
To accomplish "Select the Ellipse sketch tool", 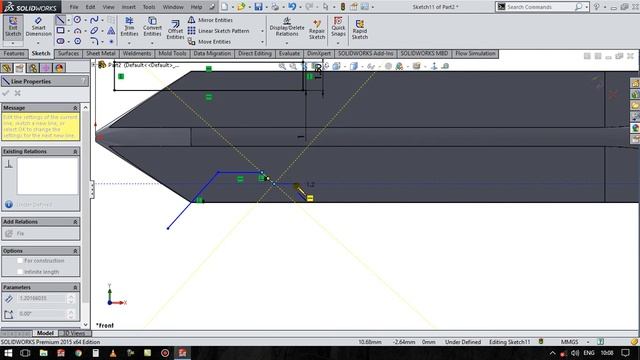I will point(94,31).
